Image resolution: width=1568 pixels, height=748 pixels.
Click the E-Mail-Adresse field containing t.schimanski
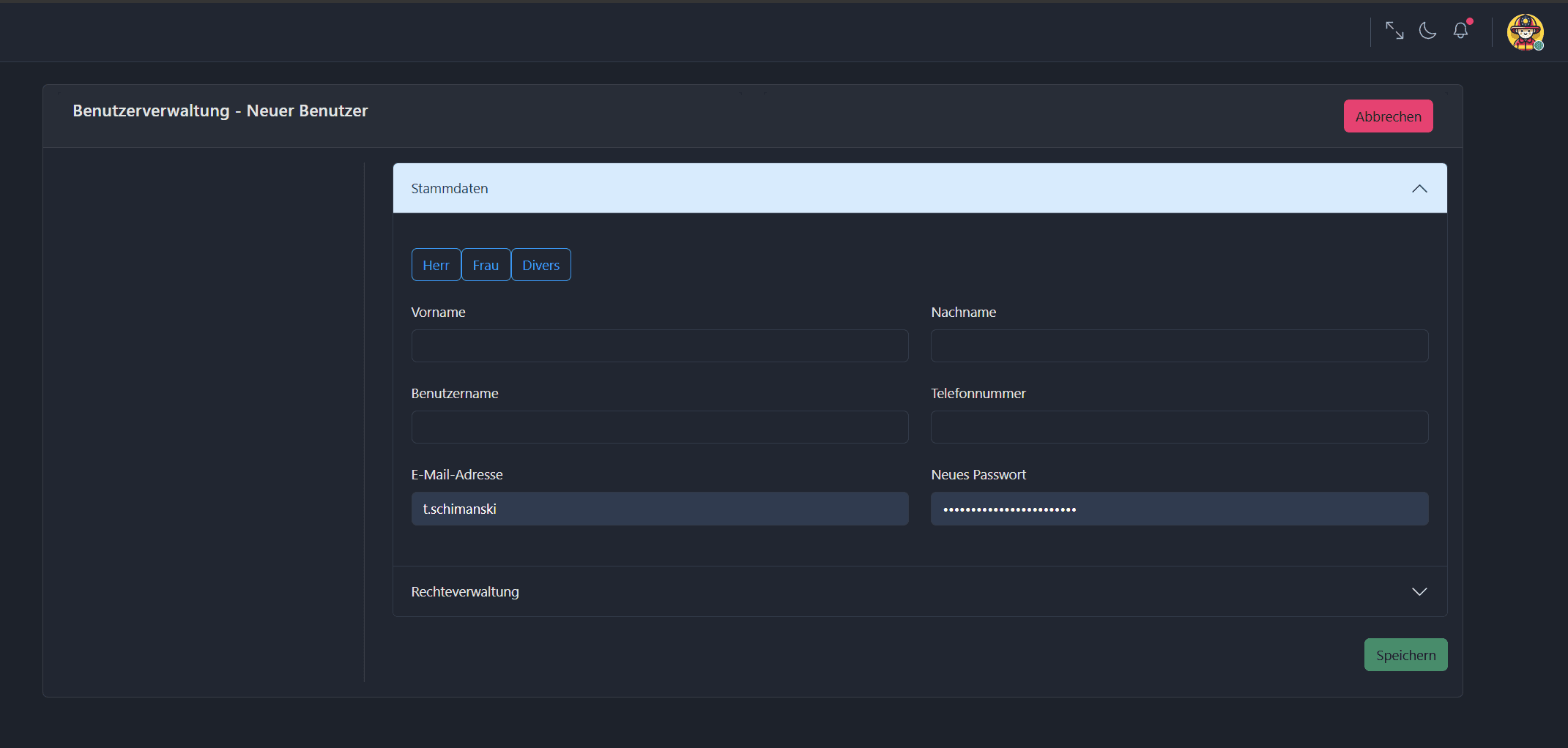(659, 509)
